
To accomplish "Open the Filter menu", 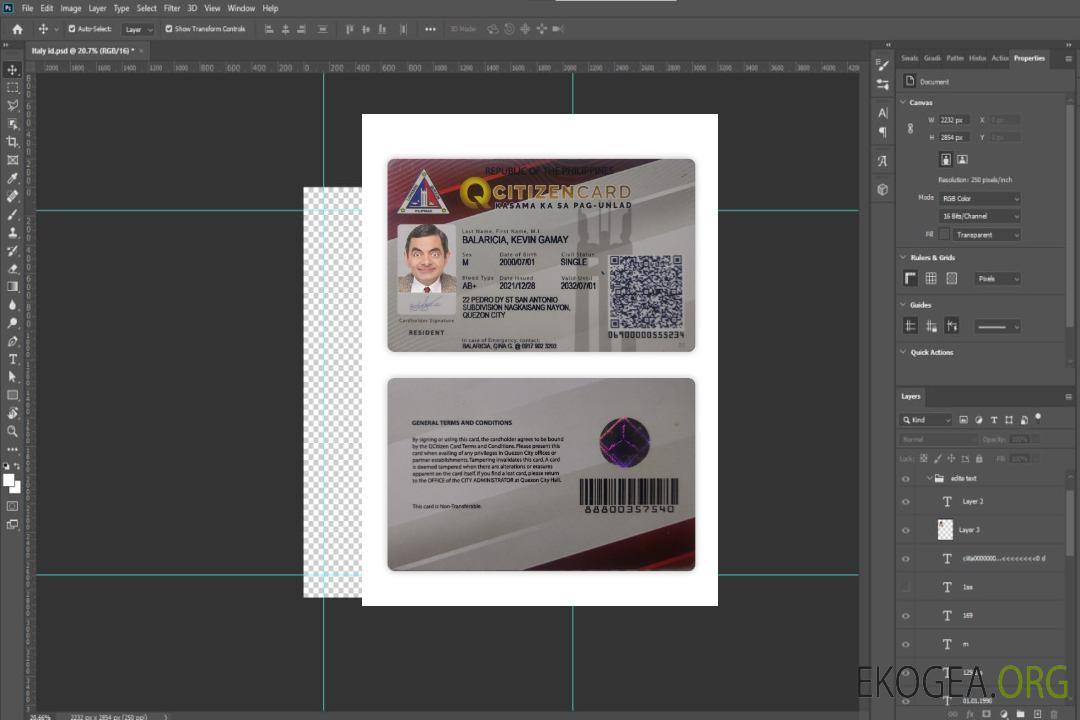I will [x=172, y=8].
